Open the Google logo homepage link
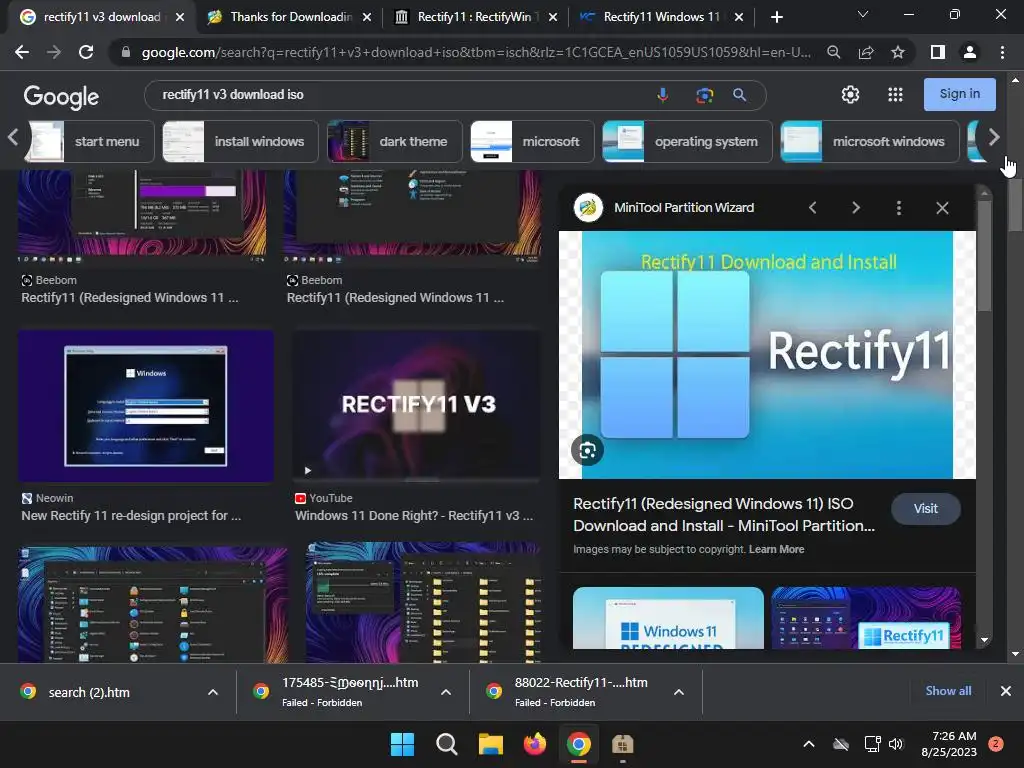 pos(61,97)
